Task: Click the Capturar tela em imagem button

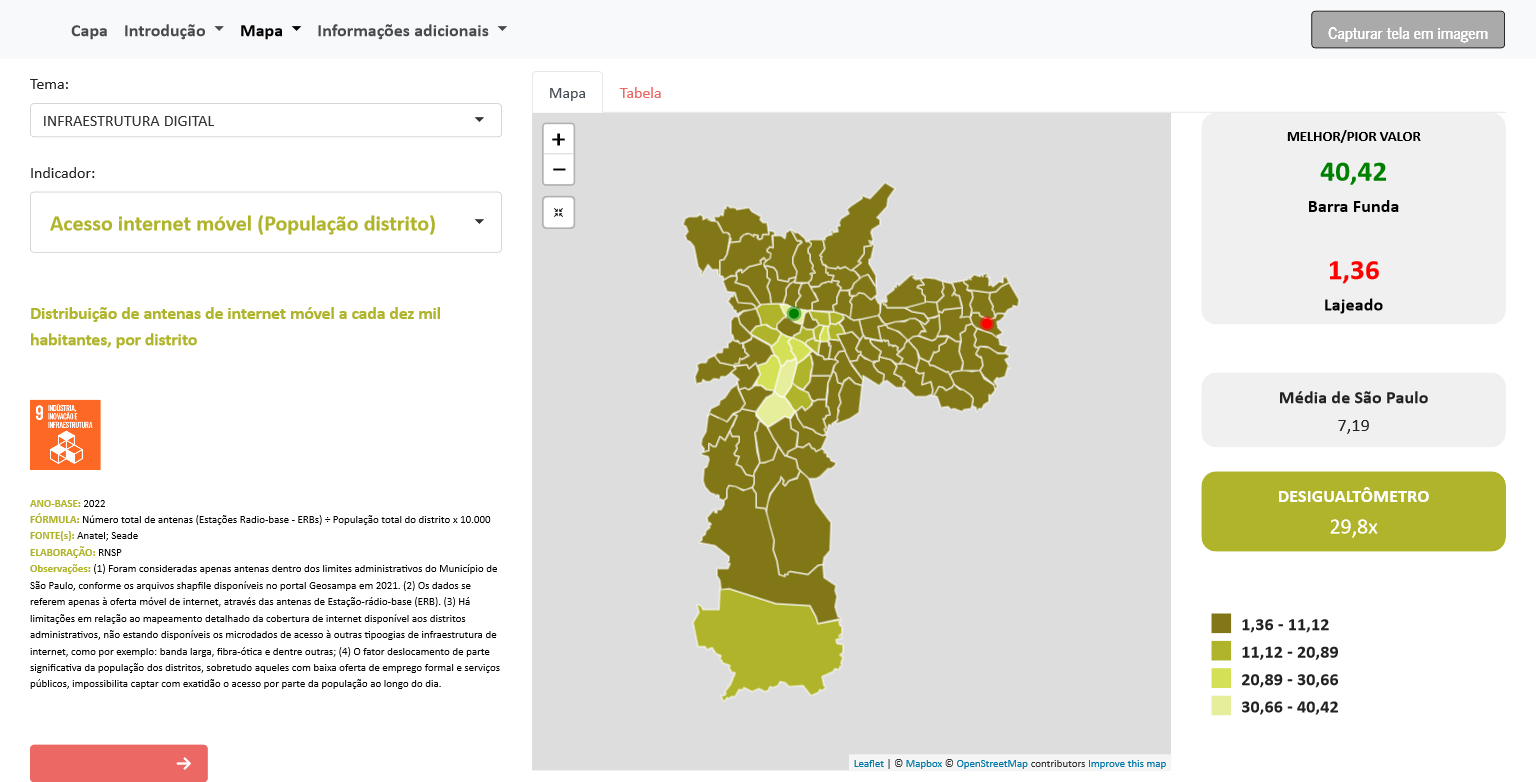Action: click(x=1407, y=32)
